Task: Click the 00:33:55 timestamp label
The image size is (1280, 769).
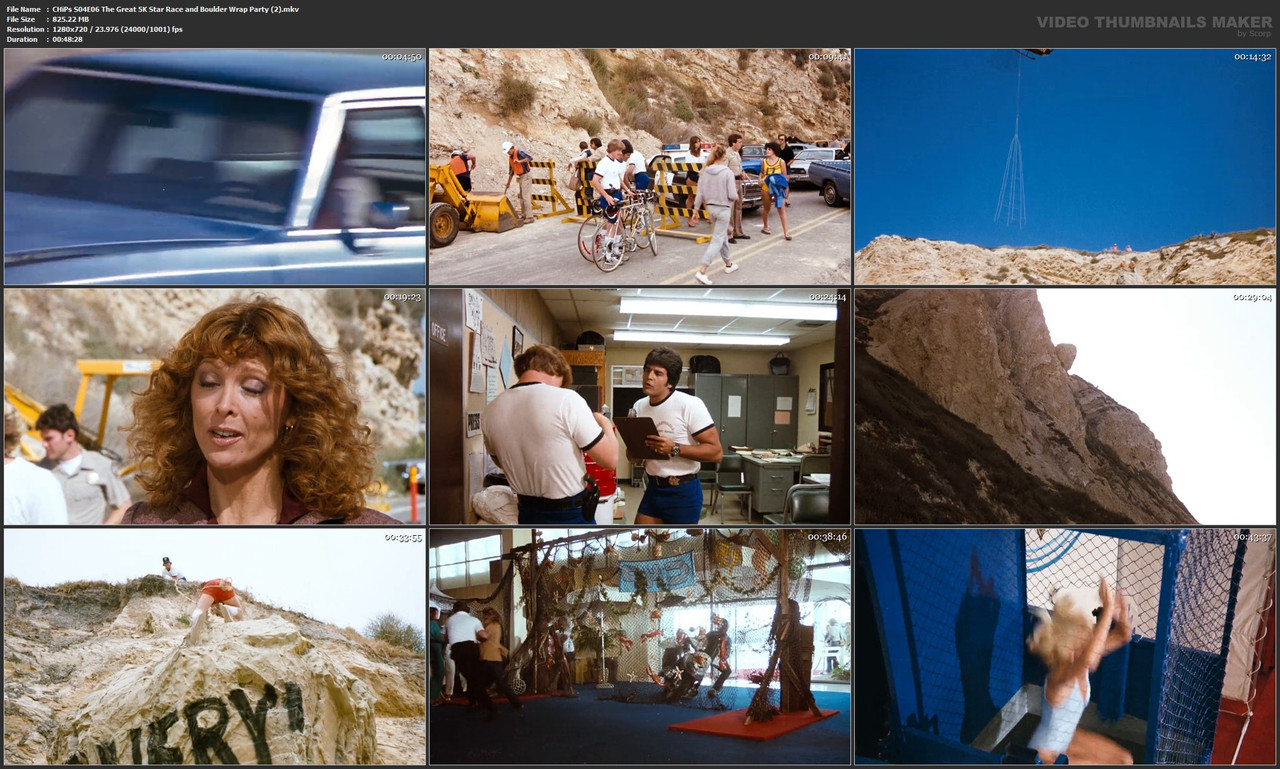Action: pyautogui.click(x=402, y=537)
